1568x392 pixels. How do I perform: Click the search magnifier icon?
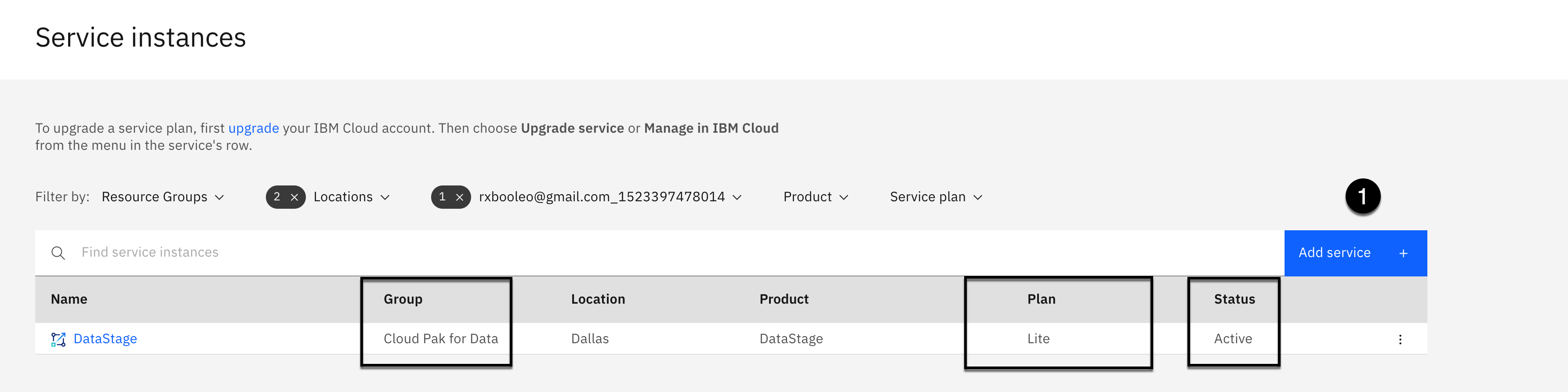pyautogui.click(x=58, y=253)
